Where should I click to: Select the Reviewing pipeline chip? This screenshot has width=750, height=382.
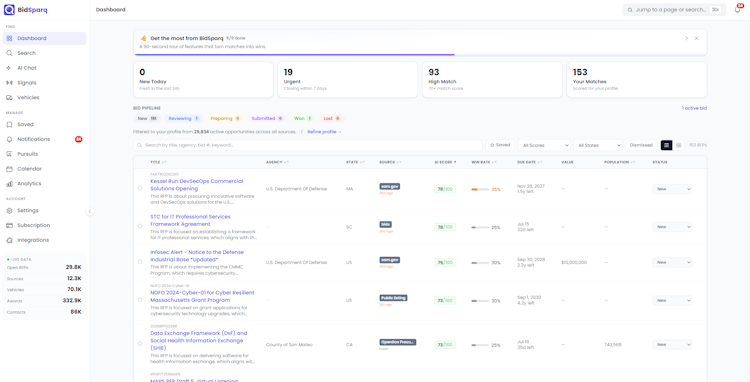184,118
